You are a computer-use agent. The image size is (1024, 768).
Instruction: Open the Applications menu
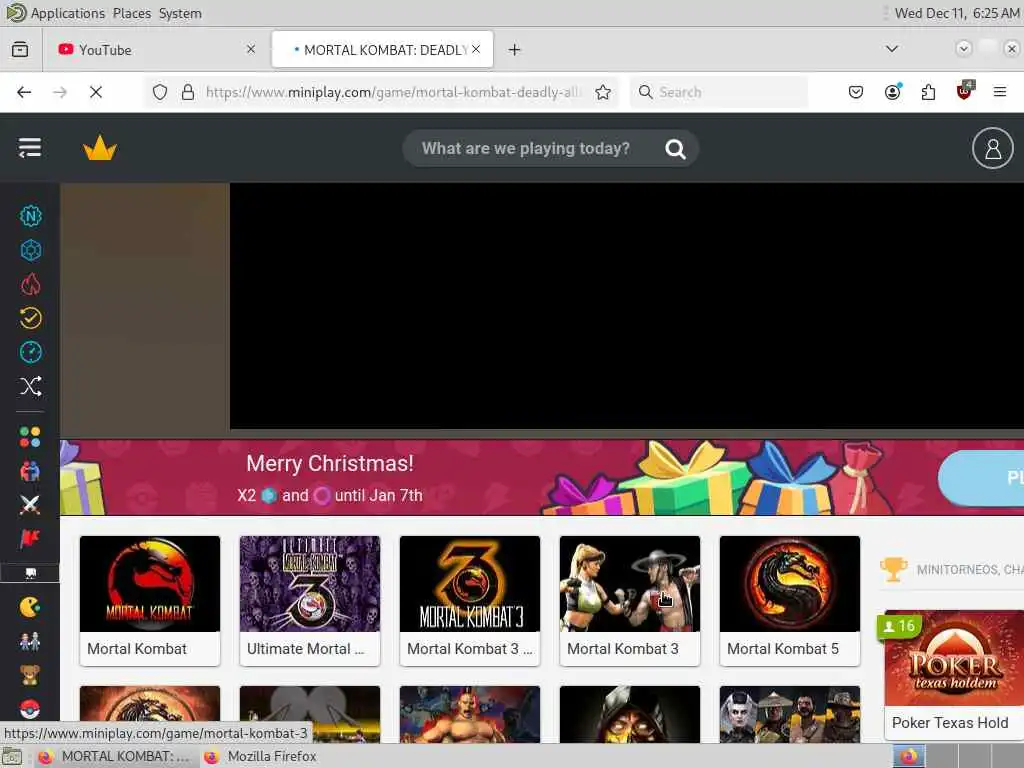click(x=68, y=13)
